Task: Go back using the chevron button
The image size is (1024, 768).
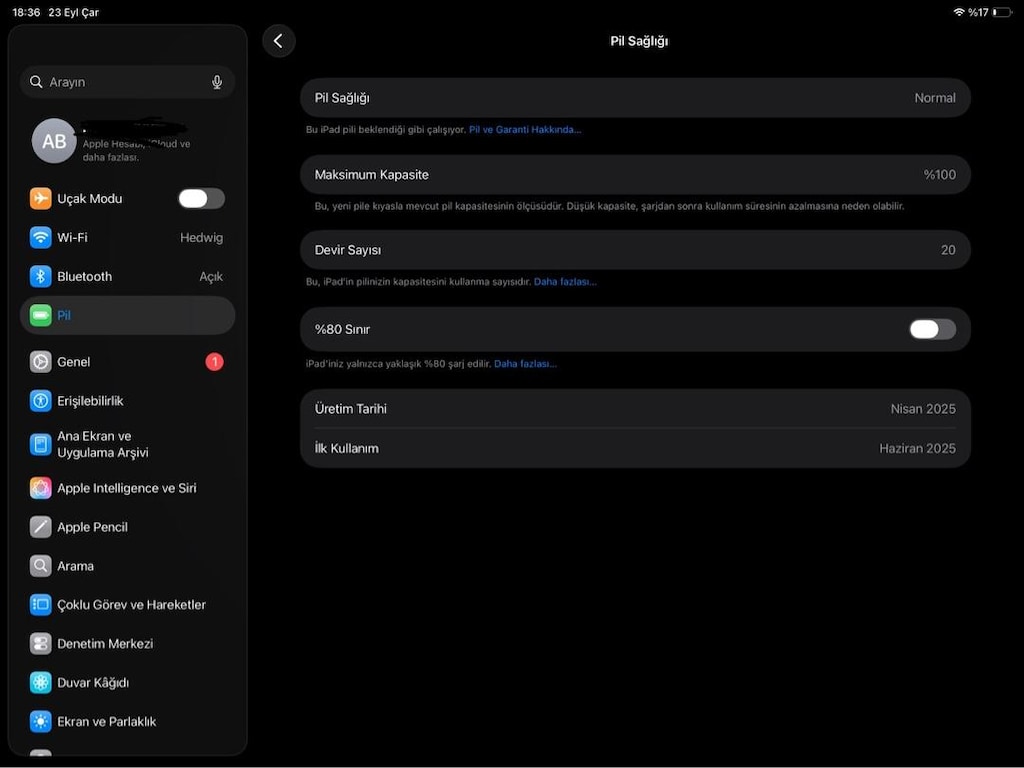Action: tap(279, 41)
